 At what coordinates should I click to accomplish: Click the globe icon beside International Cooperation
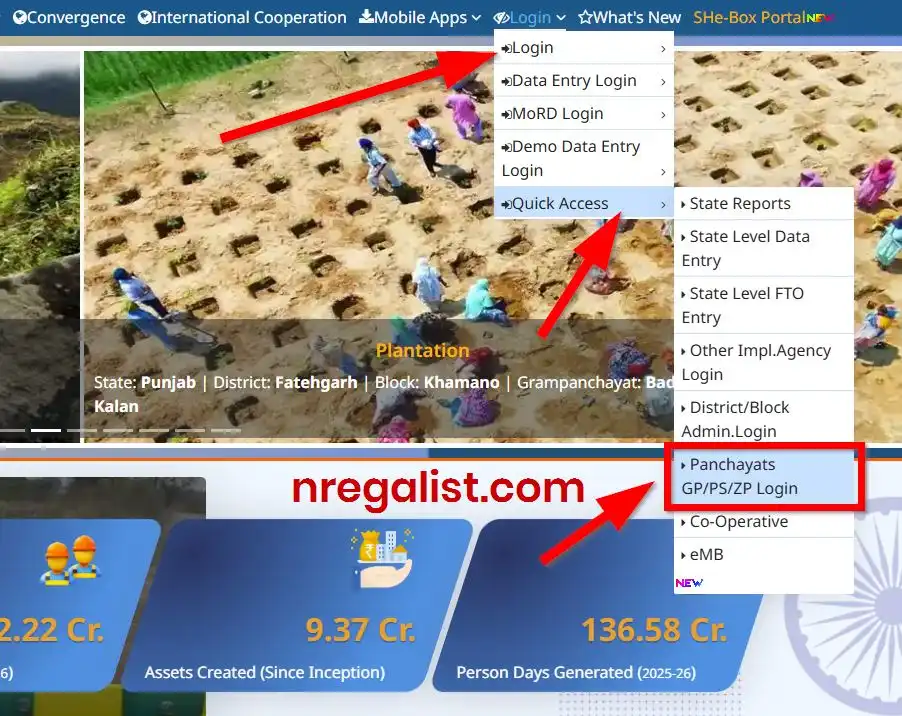[x=143, y=17]
